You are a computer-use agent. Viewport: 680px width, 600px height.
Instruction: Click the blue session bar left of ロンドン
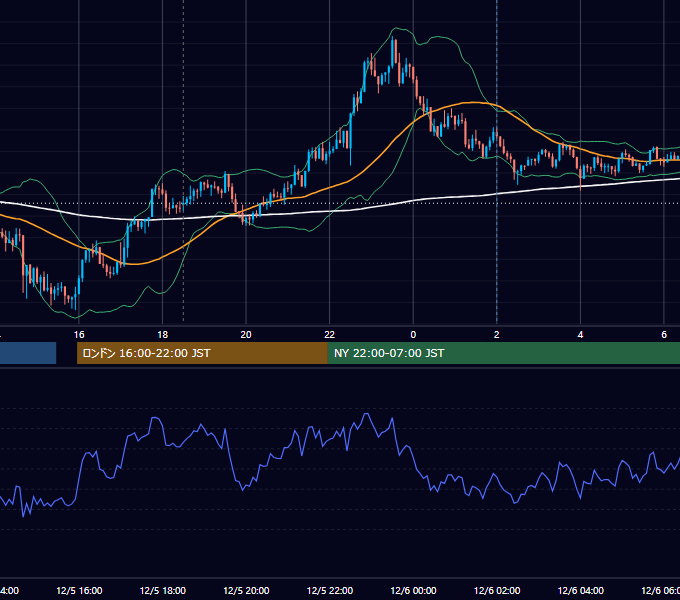[28, 353]
